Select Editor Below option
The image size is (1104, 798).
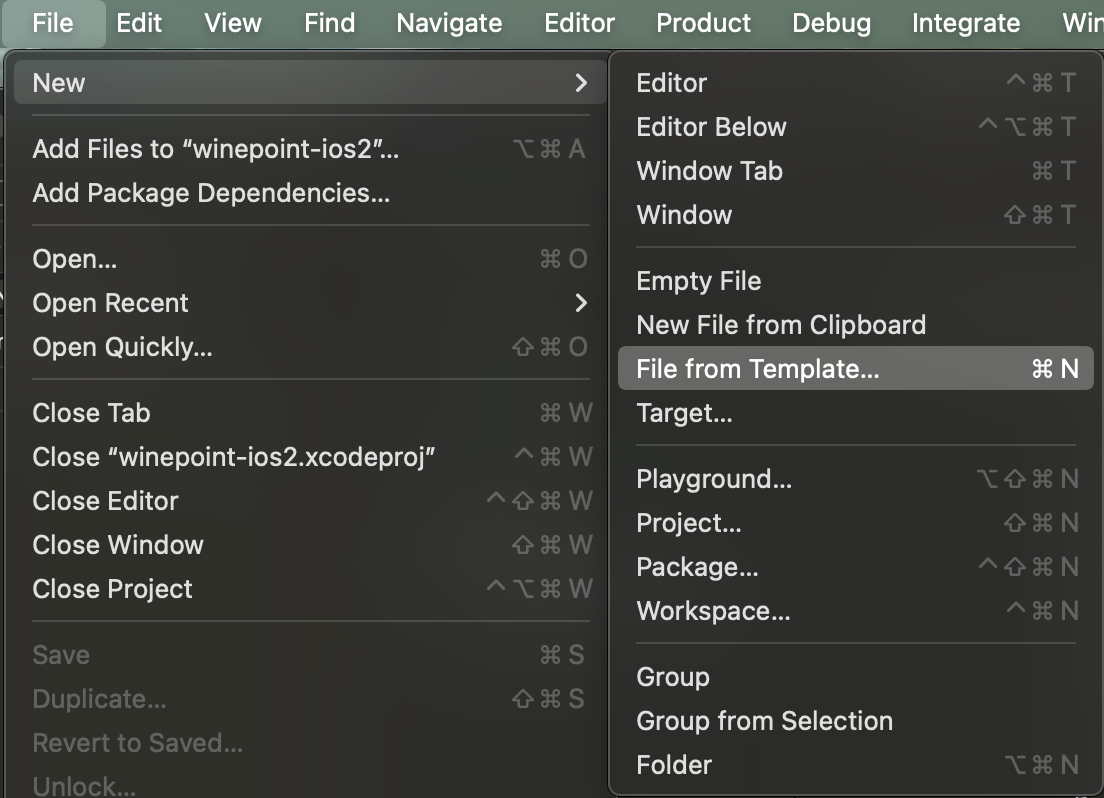pyautogui.click(x=711, y=127)
